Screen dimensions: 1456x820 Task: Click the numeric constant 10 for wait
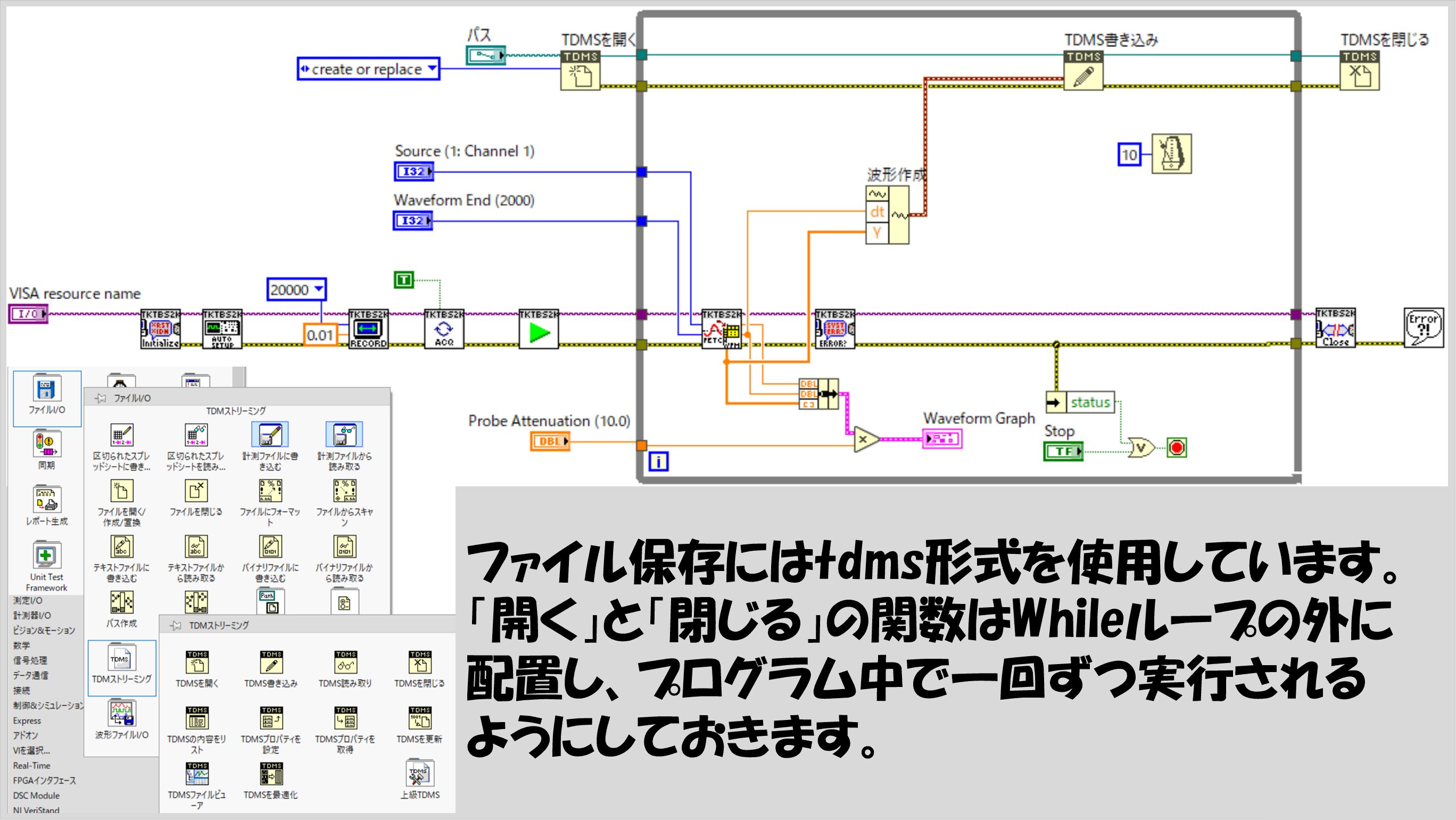[x=1129, y=155]
